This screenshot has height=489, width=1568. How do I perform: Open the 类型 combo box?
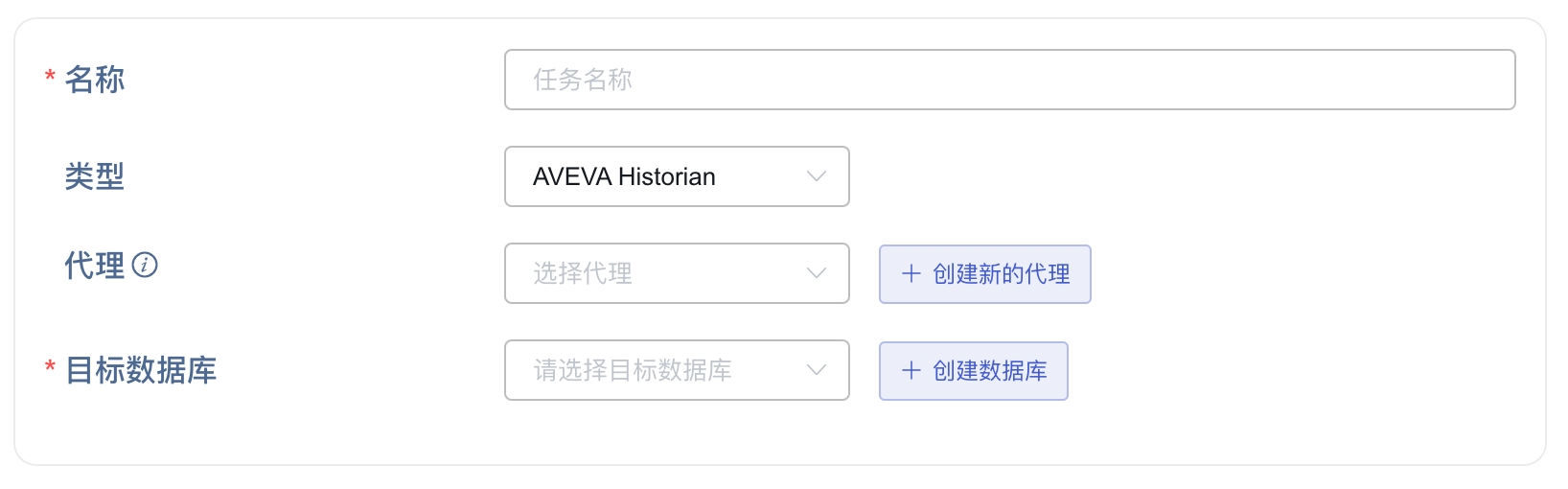coord(676,176)
